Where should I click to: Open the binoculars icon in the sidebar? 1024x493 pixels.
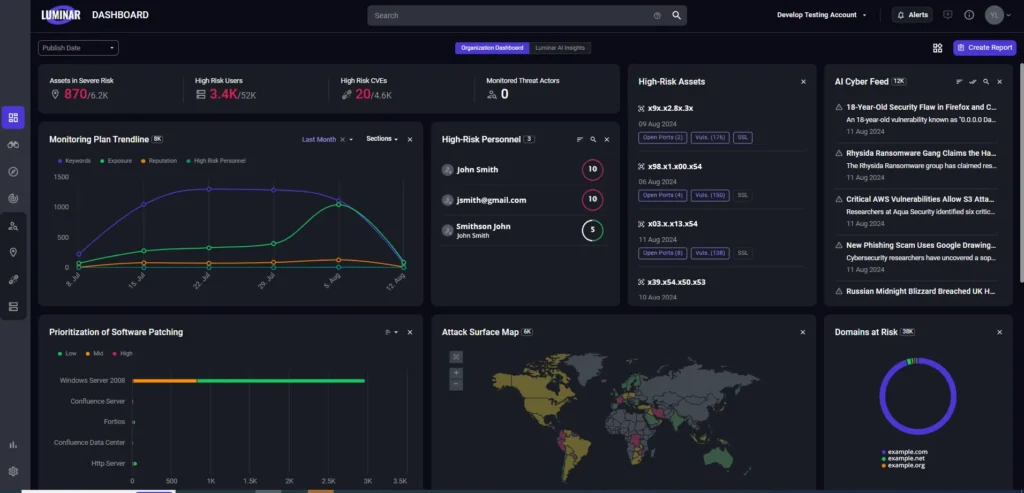tap(13, 145)
